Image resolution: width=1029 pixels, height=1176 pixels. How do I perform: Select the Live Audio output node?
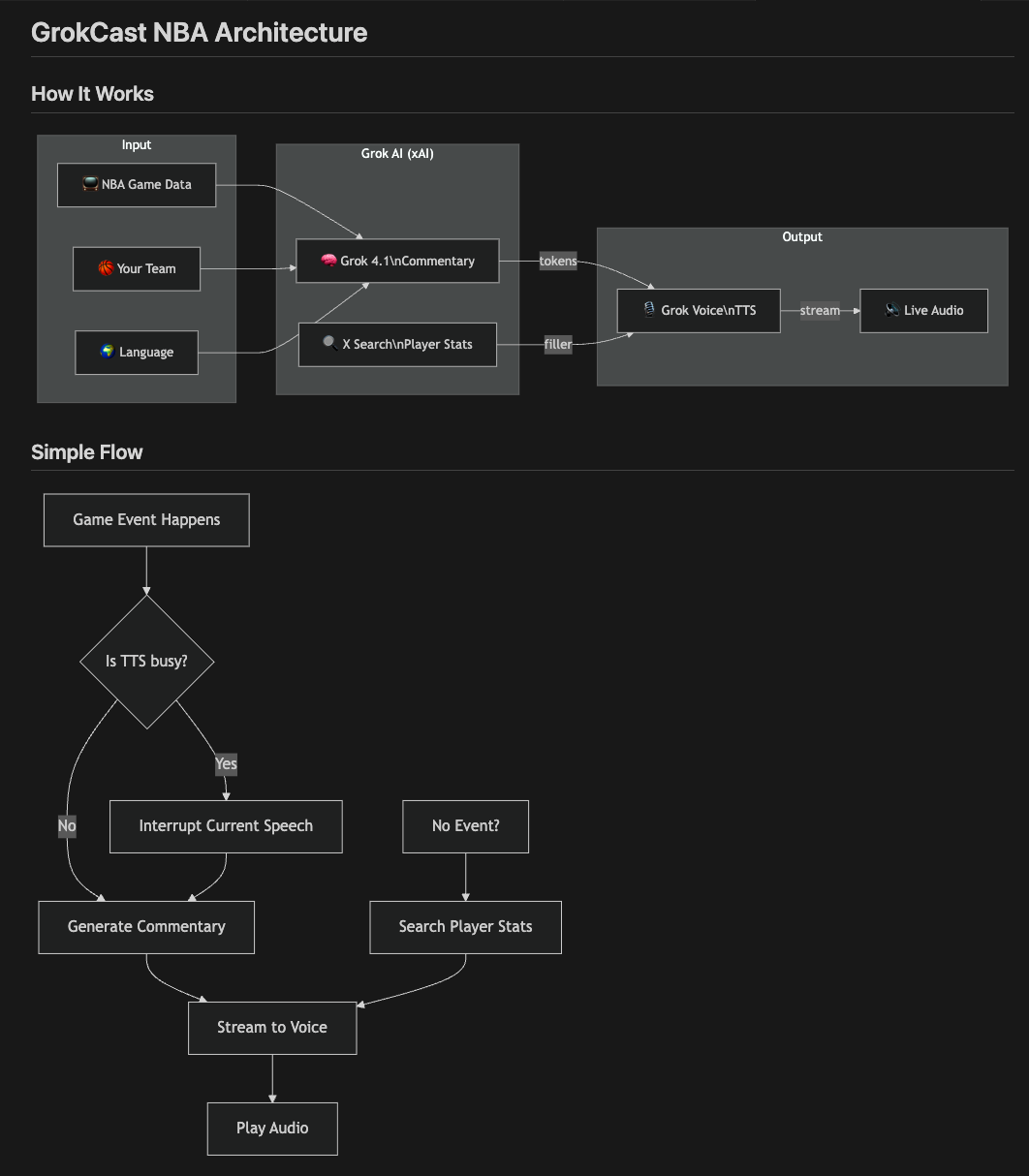[923, 310]
